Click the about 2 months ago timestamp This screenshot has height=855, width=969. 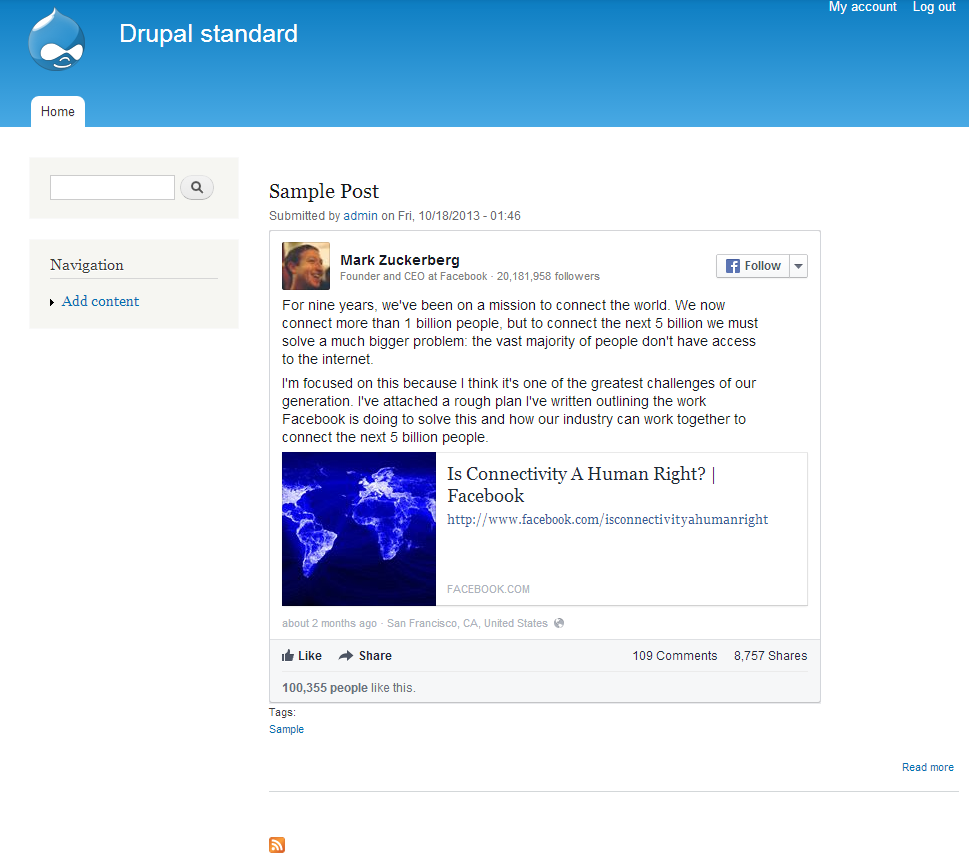(329, 623)
